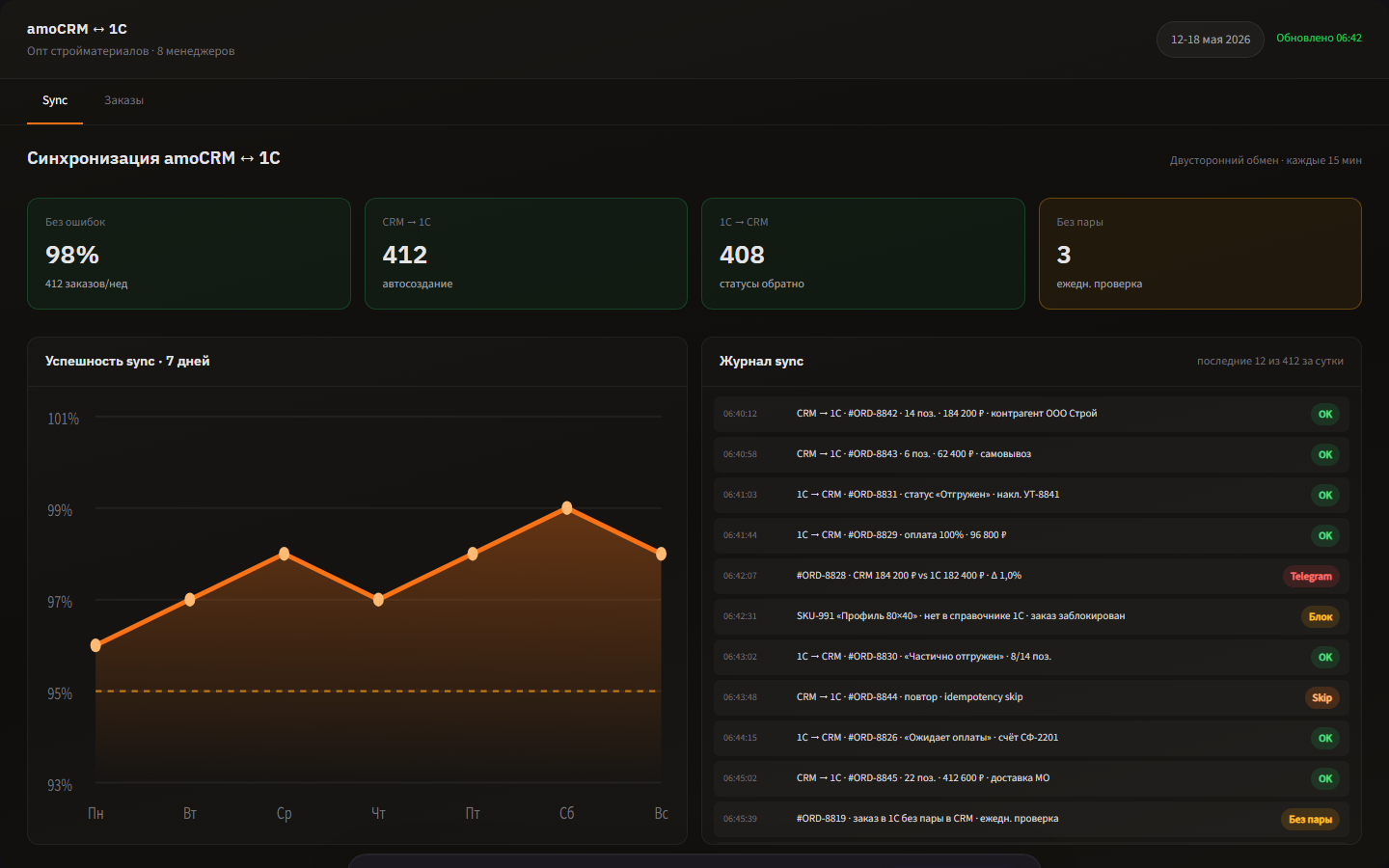
Task: Click the OK badge for #ORD-8826 entry
Action: (1325, 739)
